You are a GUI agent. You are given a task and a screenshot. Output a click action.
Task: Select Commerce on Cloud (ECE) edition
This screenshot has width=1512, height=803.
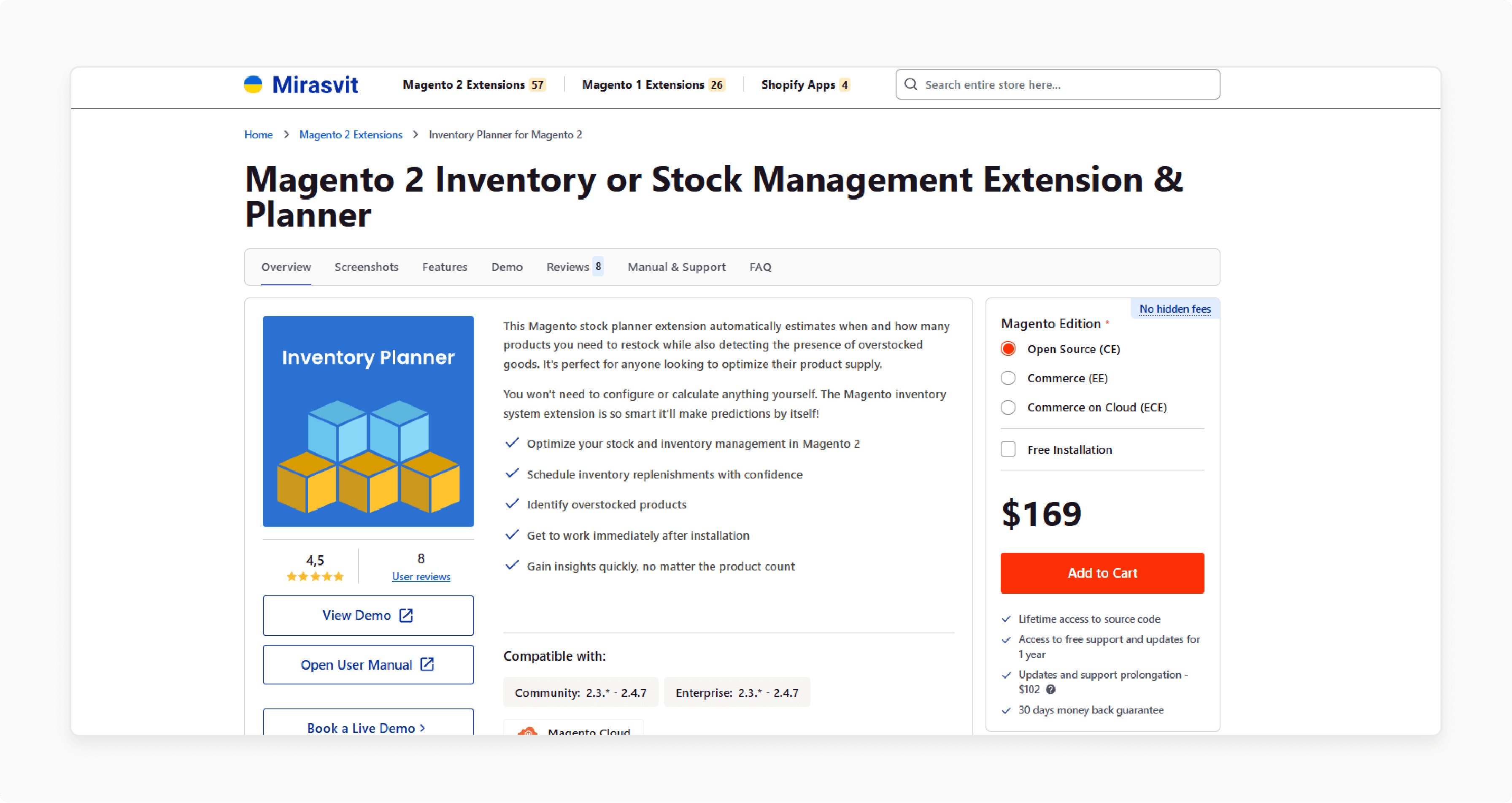coord(1008,407)
